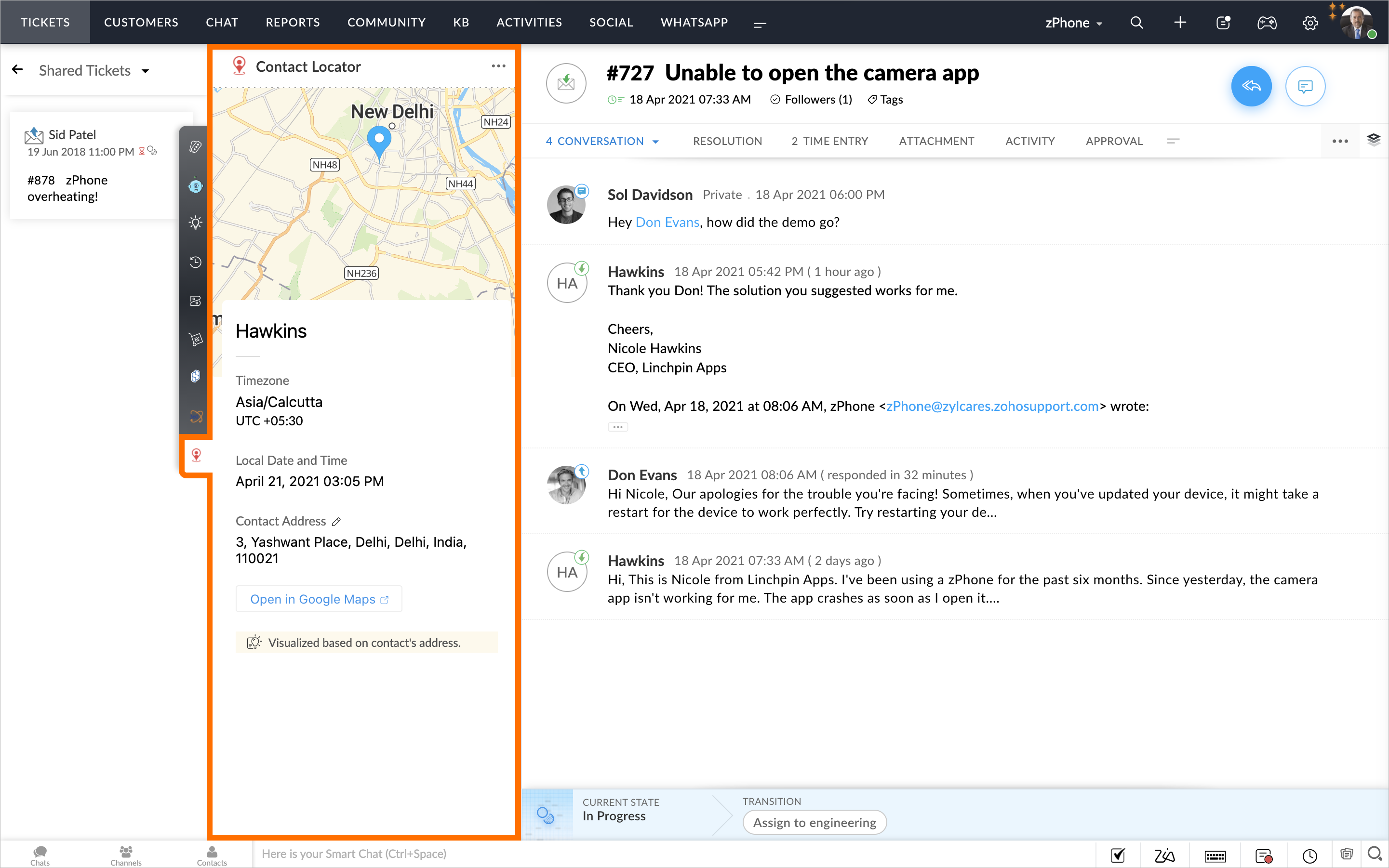The image size is (1389, 868).
Task: Click the layers stack icon
Action: [x=1374, y=140]
